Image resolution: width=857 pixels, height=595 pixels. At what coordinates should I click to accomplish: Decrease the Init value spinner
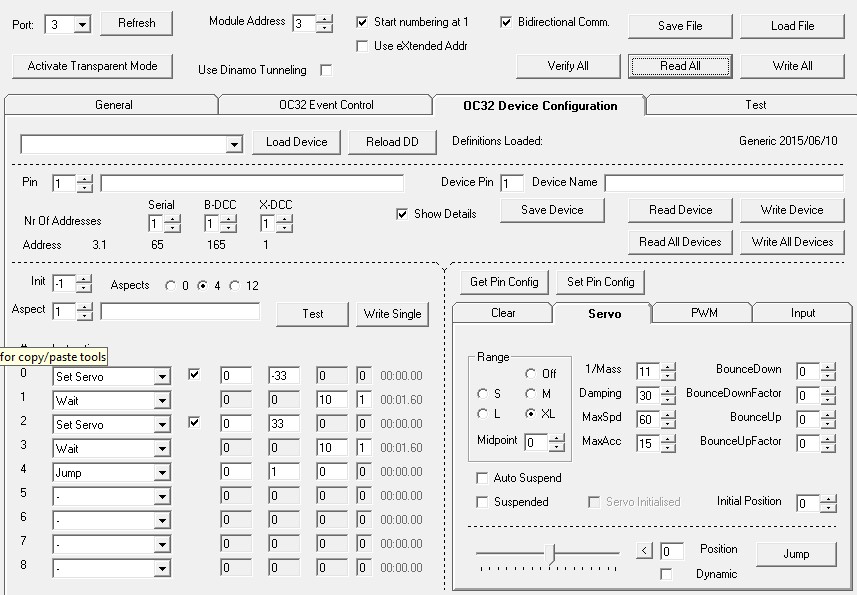(84, 288)
